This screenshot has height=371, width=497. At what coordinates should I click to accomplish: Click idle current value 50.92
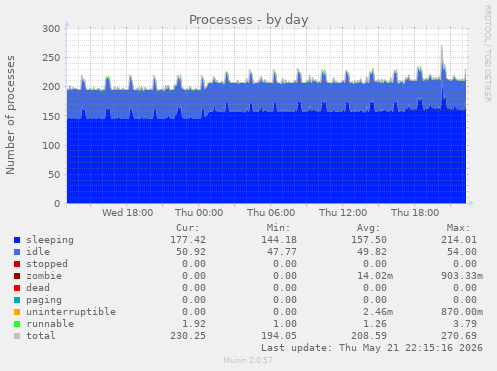(191, 252)
